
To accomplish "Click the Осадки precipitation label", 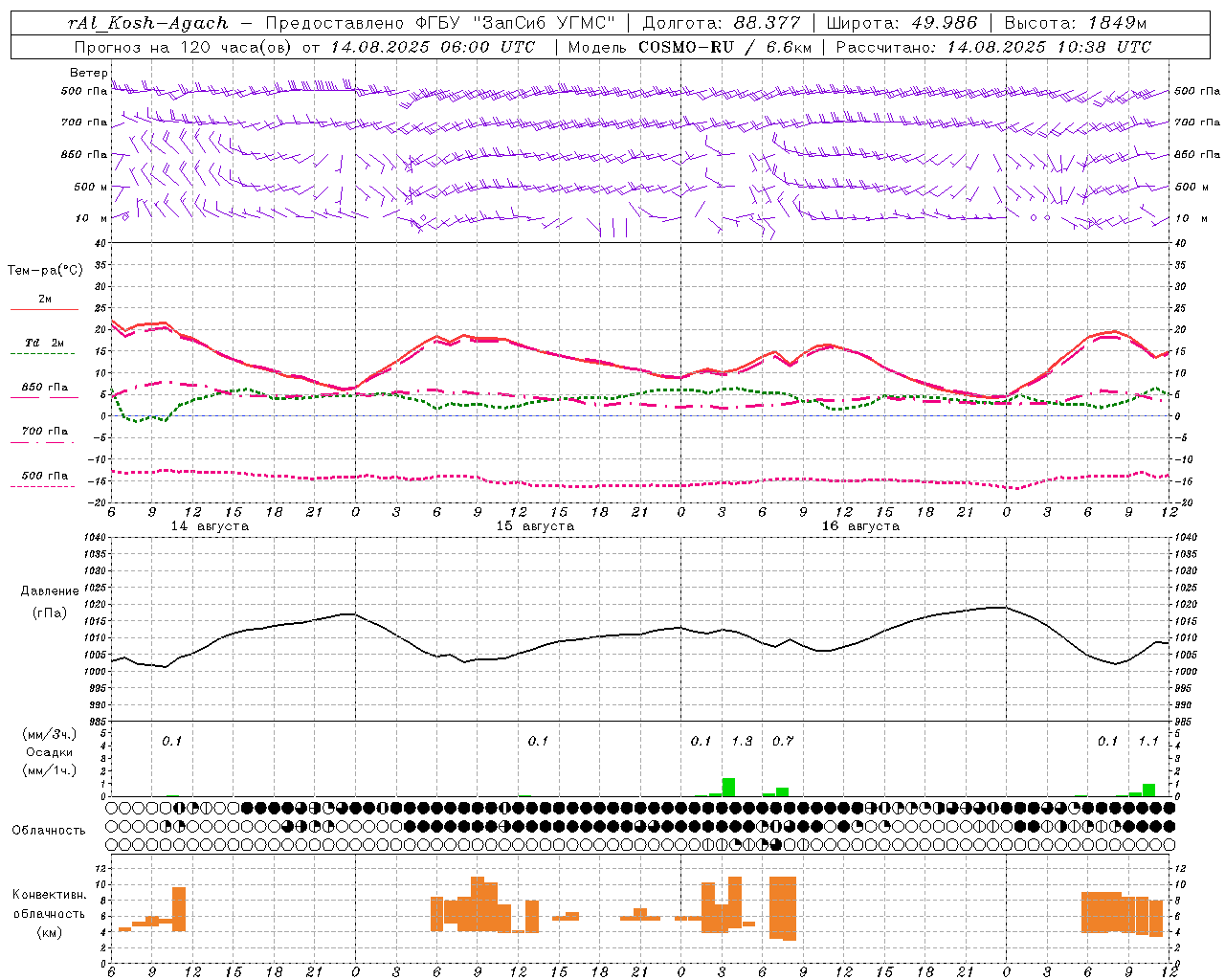I will (x=50, y=752).
